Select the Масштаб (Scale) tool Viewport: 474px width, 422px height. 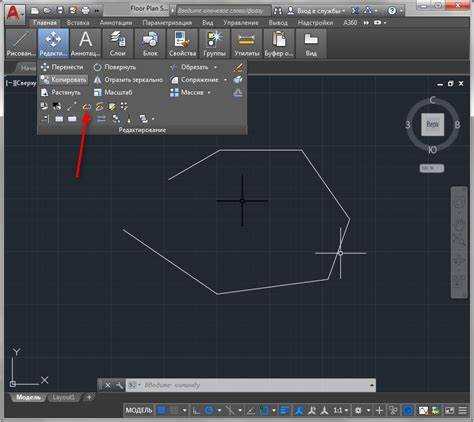pyautogui.click(x=113, y=92)
